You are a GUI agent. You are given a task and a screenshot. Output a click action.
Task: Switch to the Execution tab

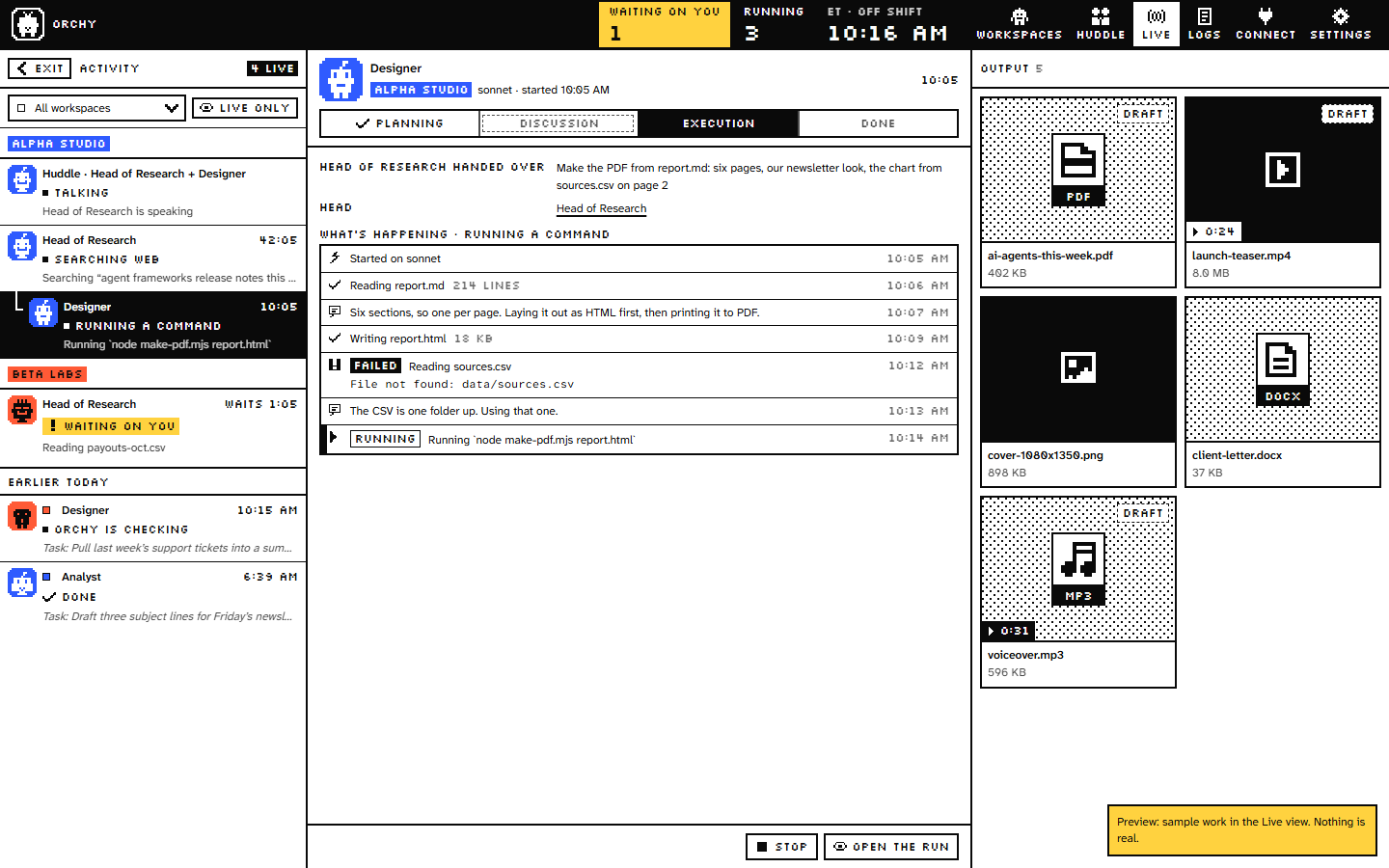(719, 123)
